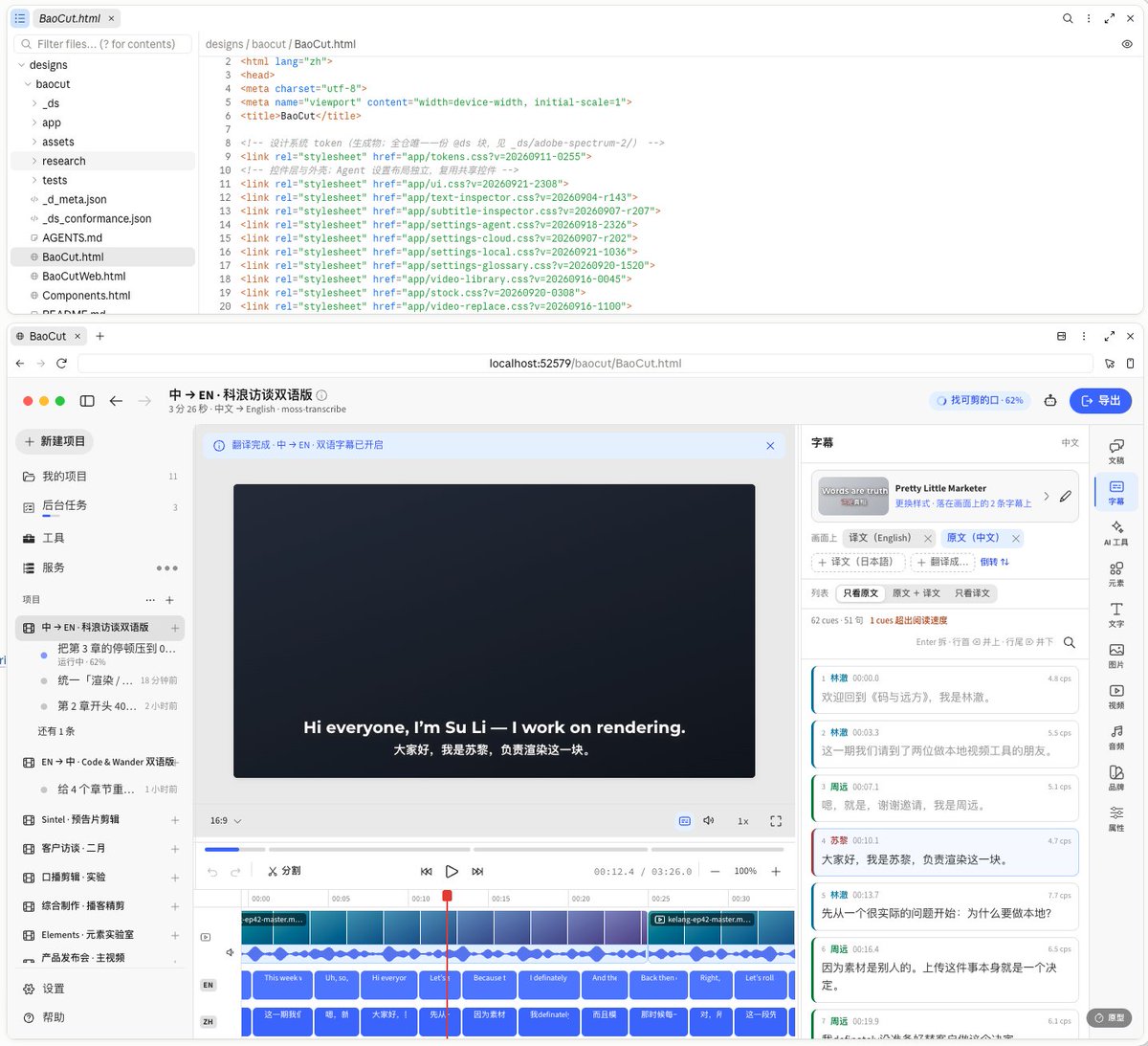This screenshot has width=1148, height=1046.
Task: Edit subtitle style with the pencil icon
Action: pyautogui.click(x=1066, y=496)
